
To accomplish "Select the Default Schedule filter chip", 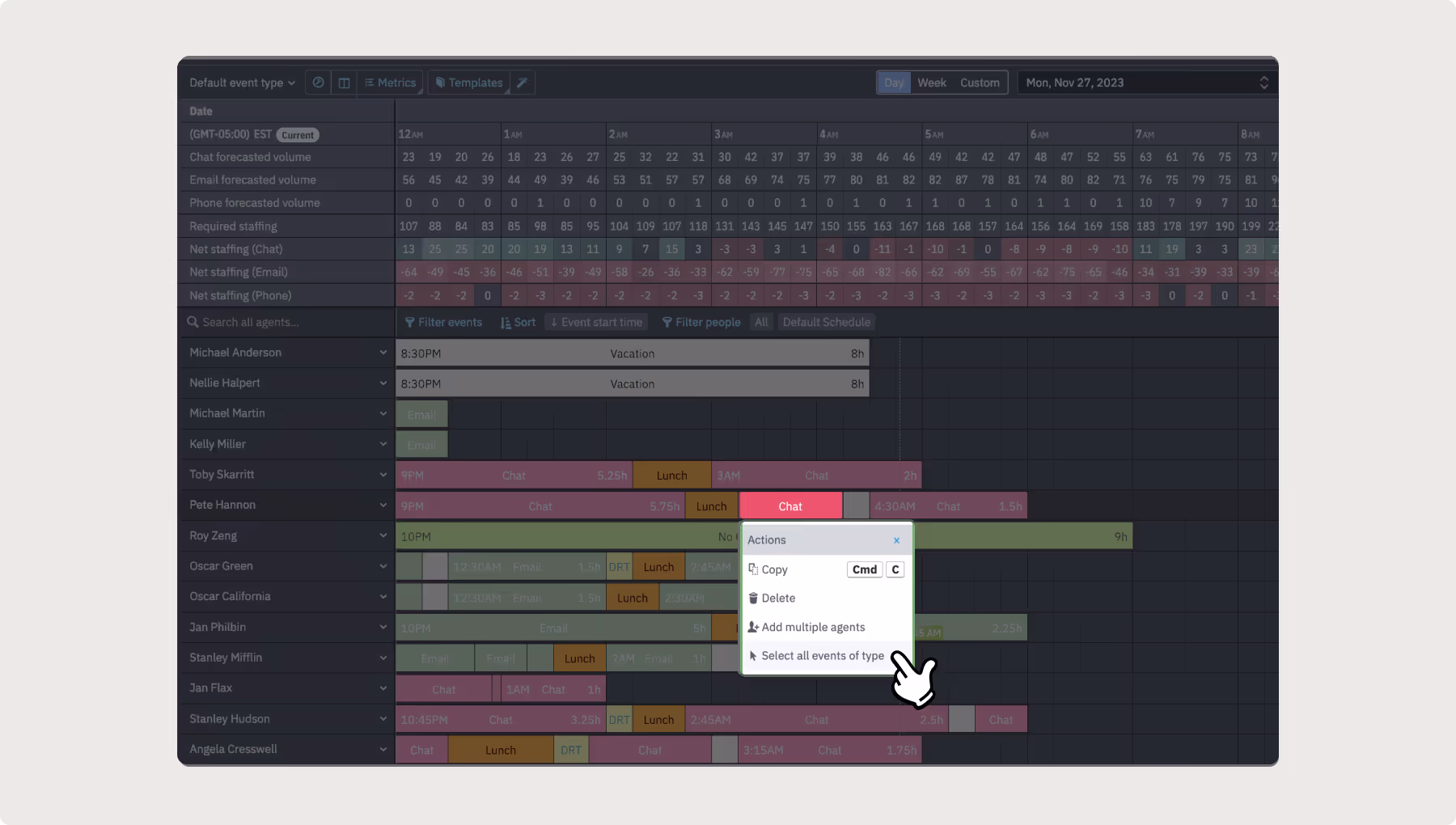I will [x=827, y=322].
